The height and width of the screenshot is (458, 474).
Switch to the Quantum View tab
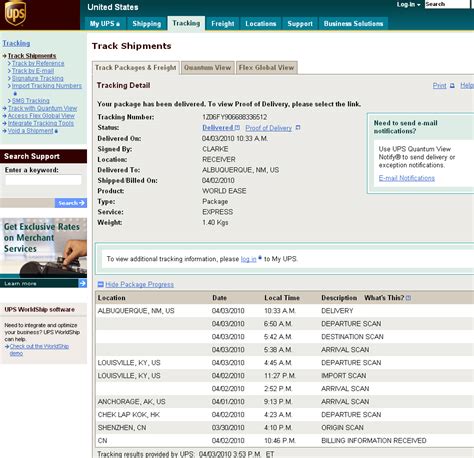[x=207, y=68]
